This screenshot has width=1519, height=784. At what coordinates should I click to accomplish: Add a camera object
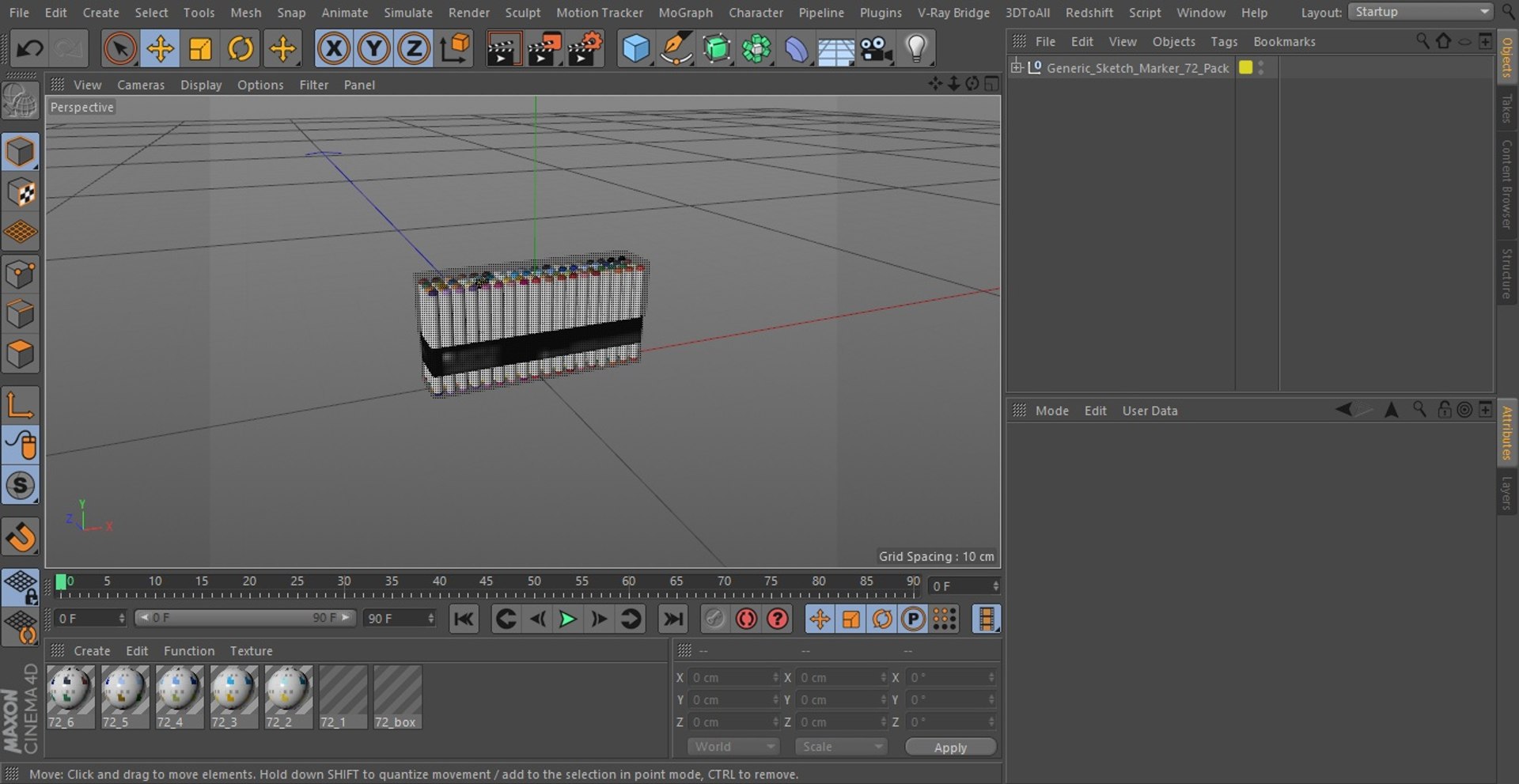876,49
